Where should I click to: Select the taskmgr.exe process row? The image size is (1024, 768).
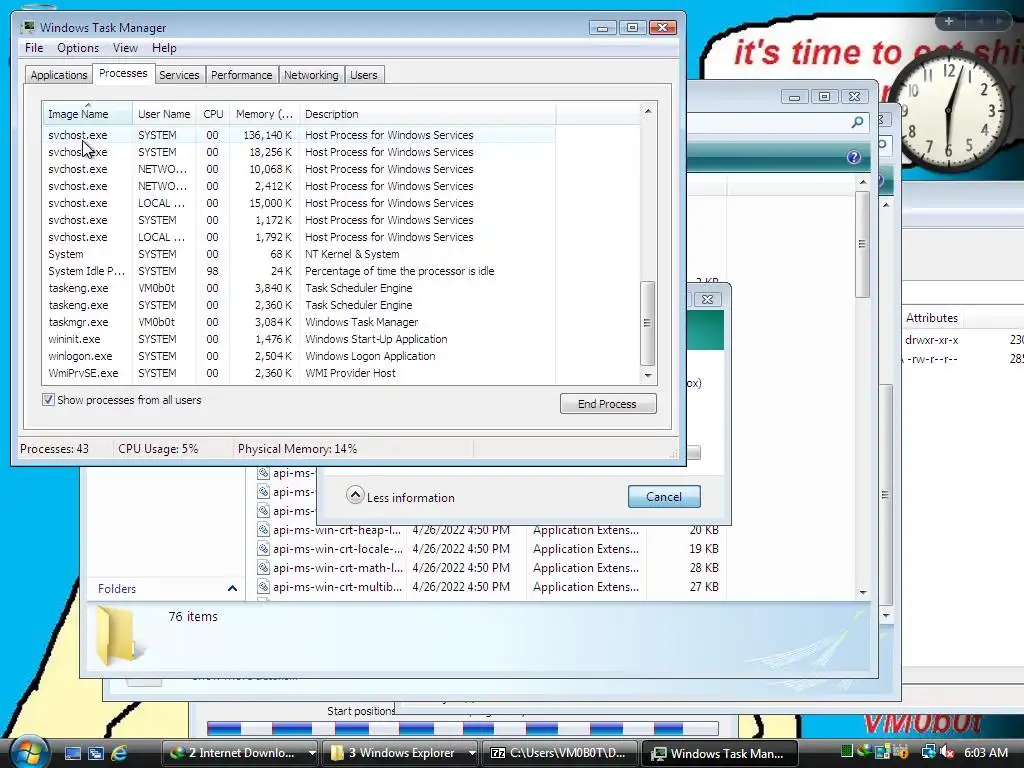[299, 322]
